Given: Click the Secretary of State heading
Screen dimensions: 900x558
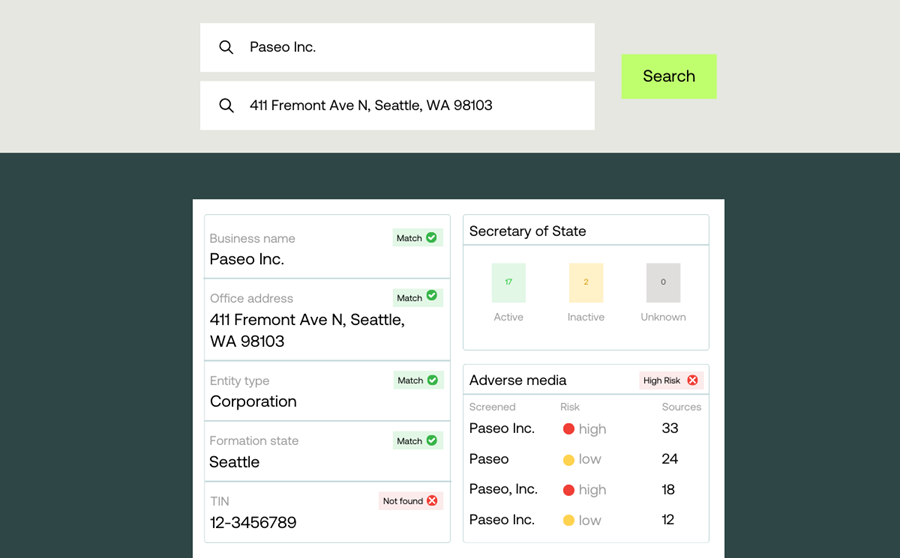Looking at the screenshot, I should click(x=527, y=231).
